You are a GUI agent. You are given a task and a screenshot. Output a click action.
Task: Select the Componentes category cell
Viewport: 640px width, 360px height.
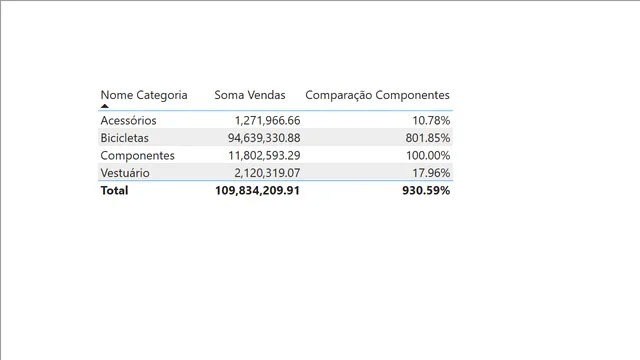pyautogui.click(x=138, y=156)
